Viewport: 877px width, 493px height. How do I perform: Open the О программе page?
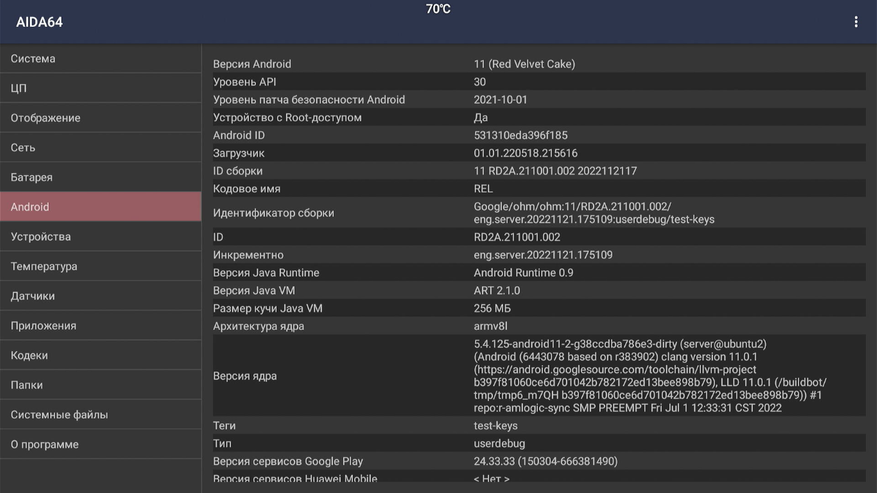(100, 444)
